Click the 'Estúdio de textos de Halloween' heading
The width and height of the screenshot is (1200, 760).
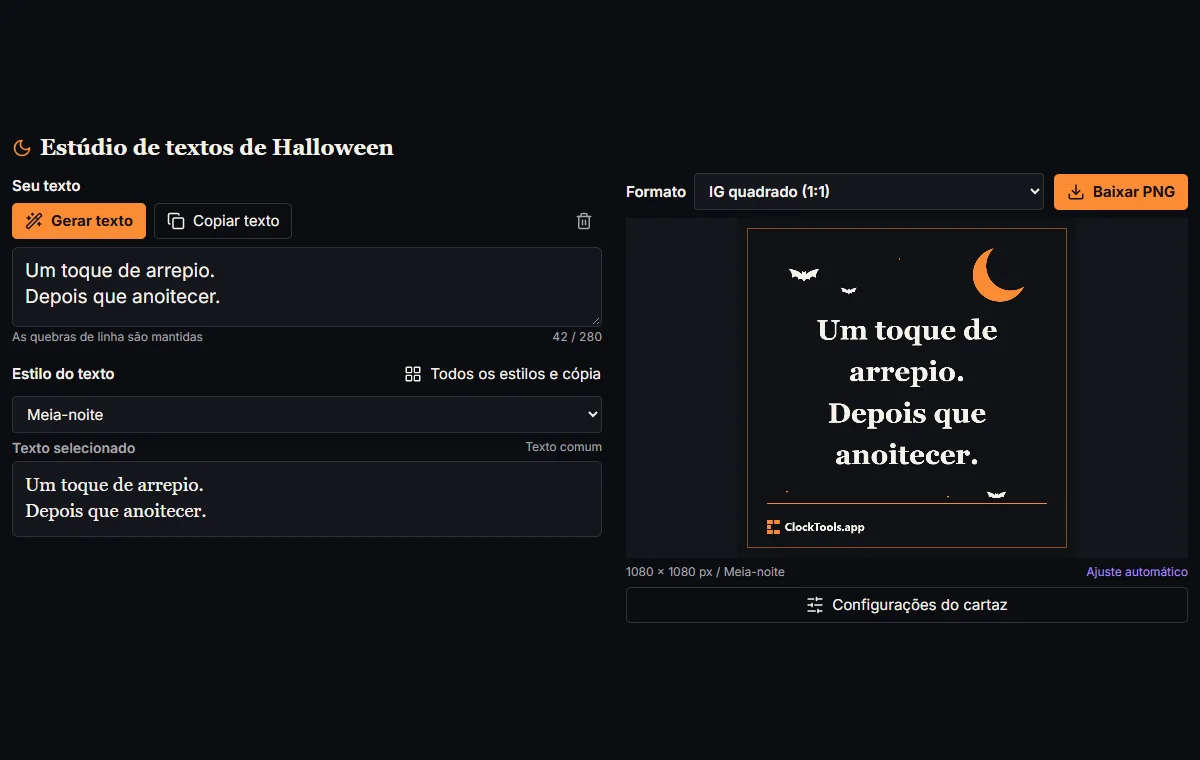pyautogui.click(x=217, y=148)
